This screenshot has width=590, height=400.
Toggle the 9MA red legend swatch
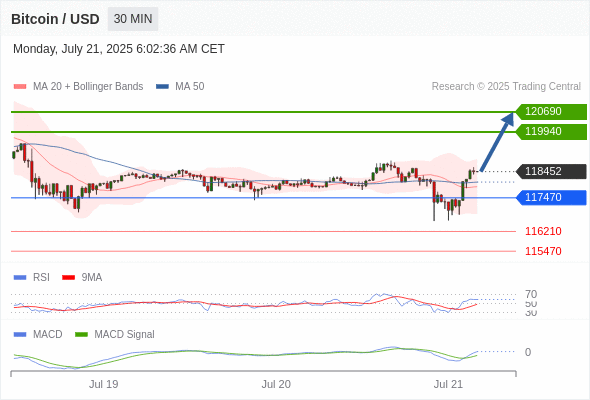click(x=68, y=277)
